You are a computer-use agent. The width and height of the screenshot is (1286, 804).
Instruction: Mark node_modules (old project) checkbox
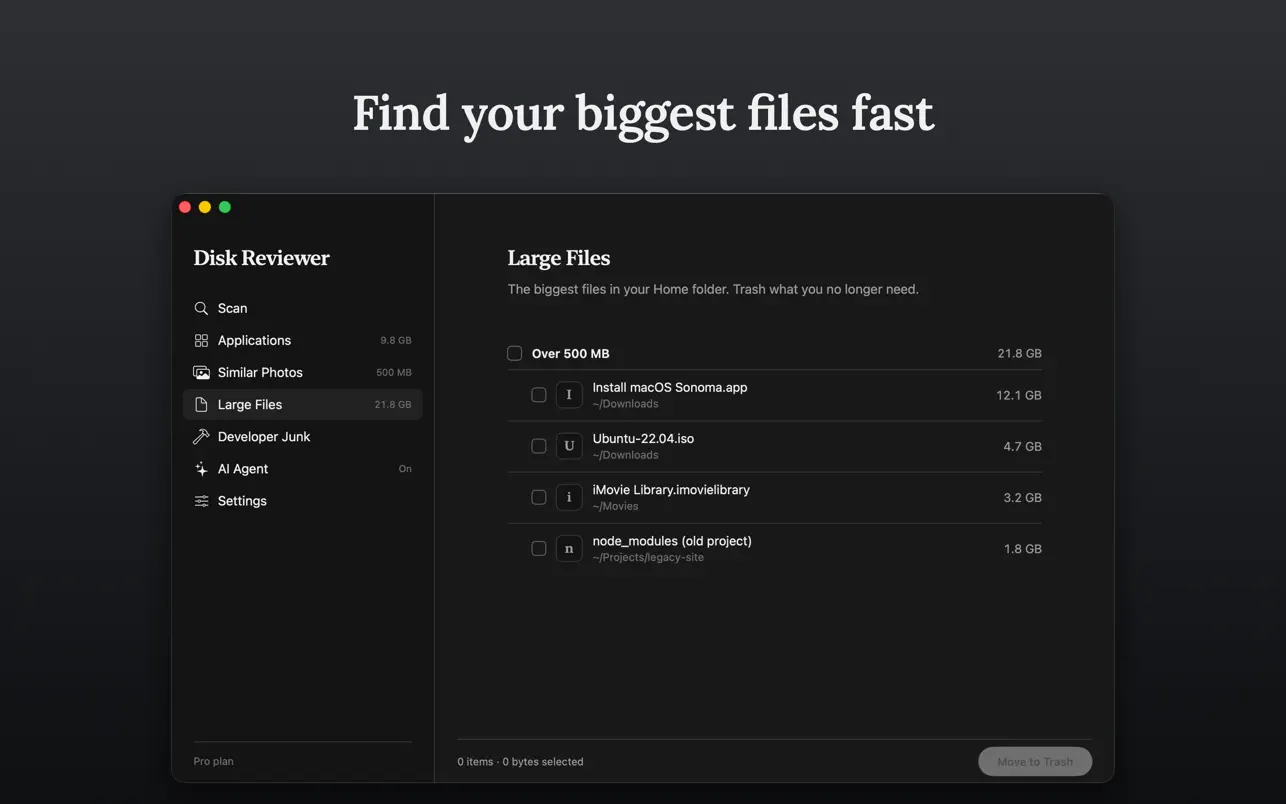(x=538, y=548)
